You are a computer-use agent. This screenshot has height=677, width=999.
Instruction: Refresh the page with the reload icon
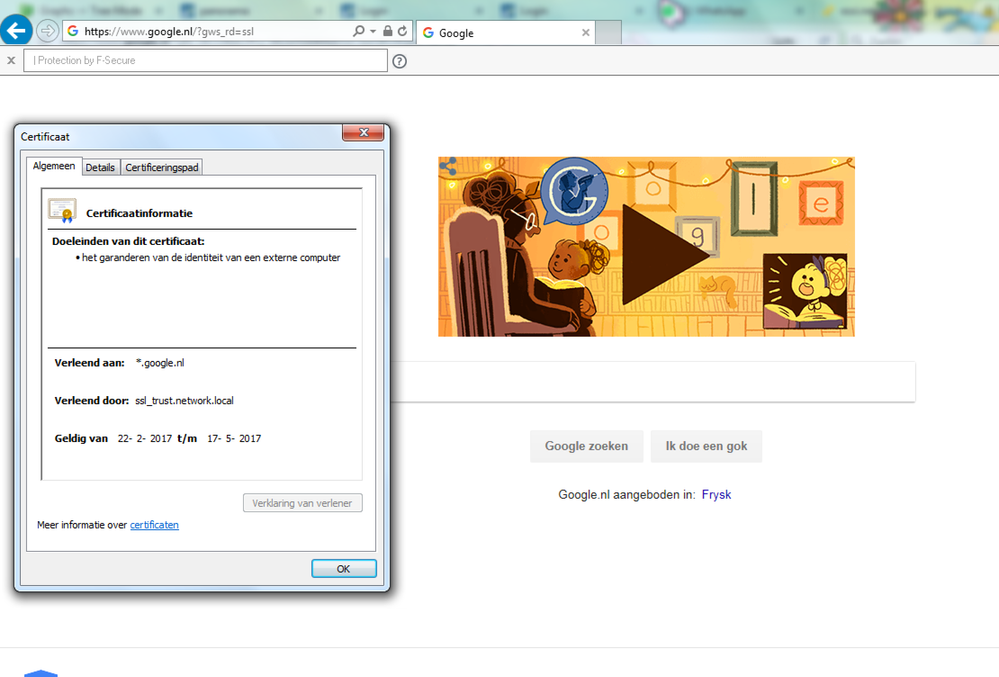click(x=403, y=31)
